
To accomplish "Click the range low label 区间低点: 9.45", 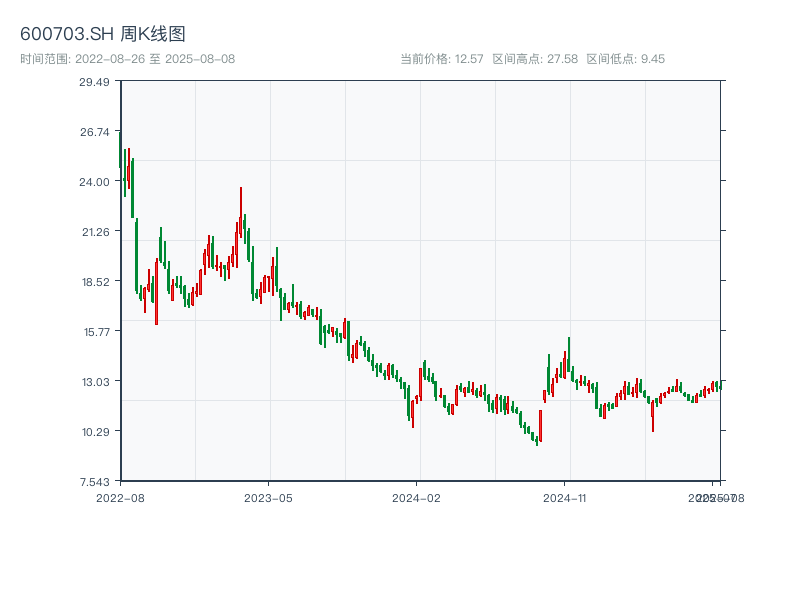I will pyautogui.click(x=626, y=59).
